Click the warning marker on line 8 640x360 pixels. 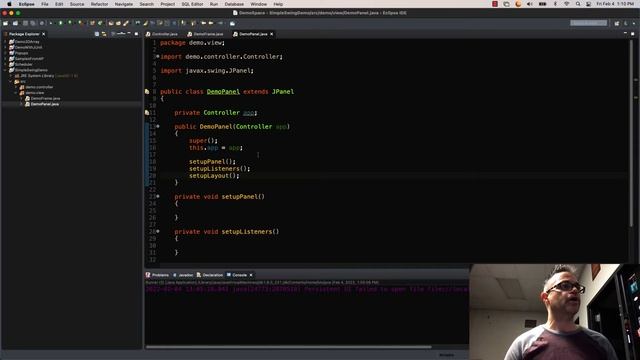click(x=147, y=92)
